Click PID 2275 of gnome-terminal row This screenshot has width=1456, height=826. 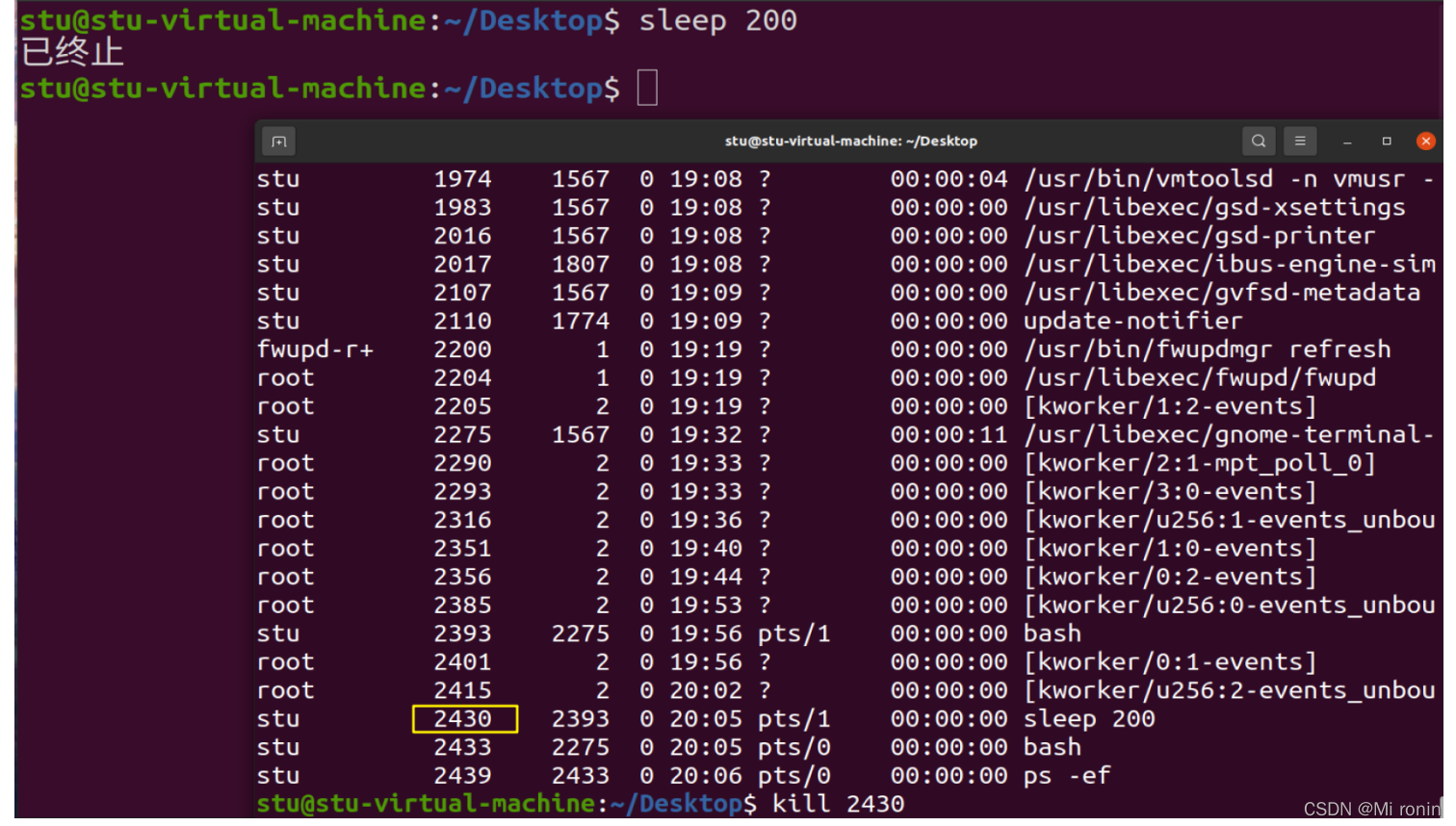(x=463, y=435)
